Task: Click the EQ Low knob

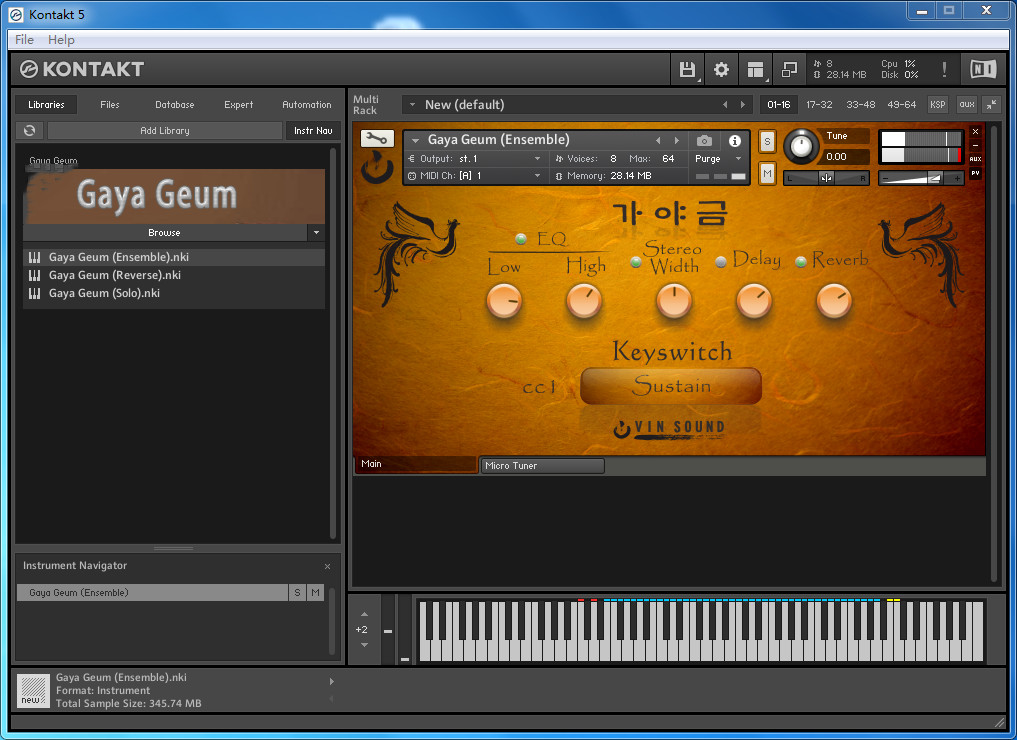Action: tap(504, 302)
